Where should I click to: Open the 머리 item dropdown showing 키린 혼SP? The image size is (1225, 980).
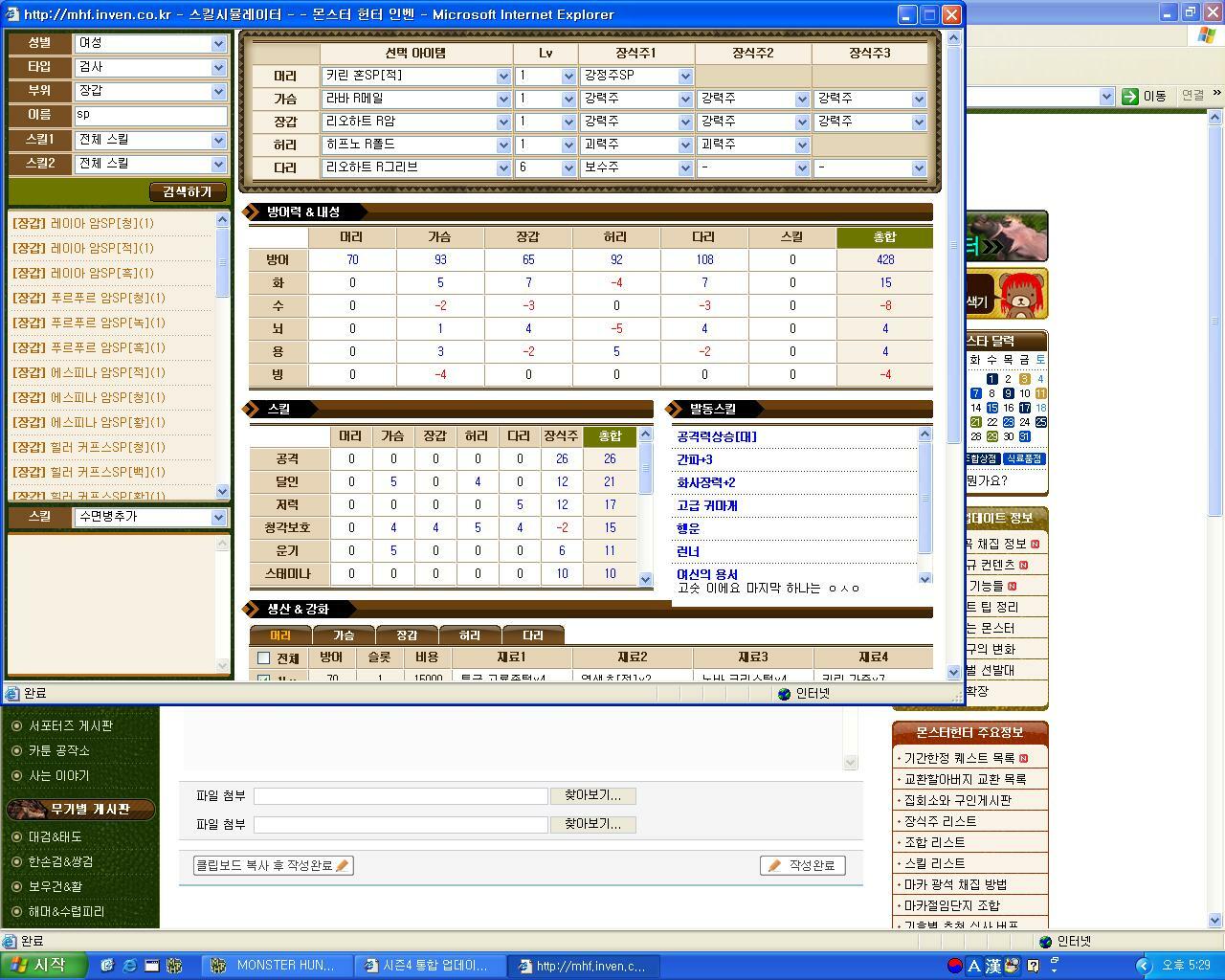click(x=503, y=76)
